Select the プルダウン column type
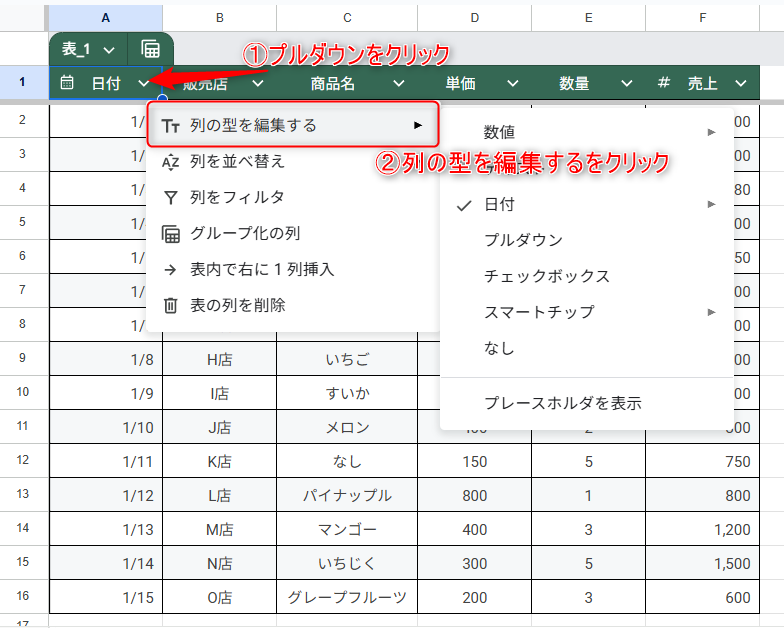Screen dimensions: 784x628 523,240
